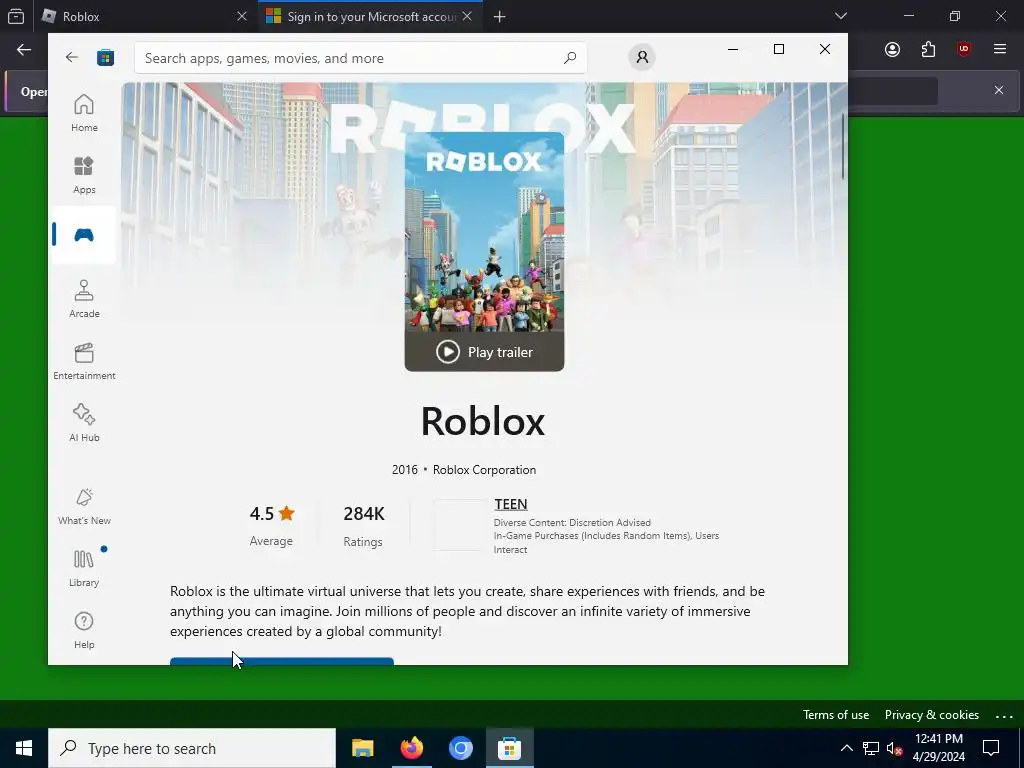The height and width of the screenshot is (768, 1024).
Task: Open the taskbar clock and date
Action: click(x=938, y=748)
